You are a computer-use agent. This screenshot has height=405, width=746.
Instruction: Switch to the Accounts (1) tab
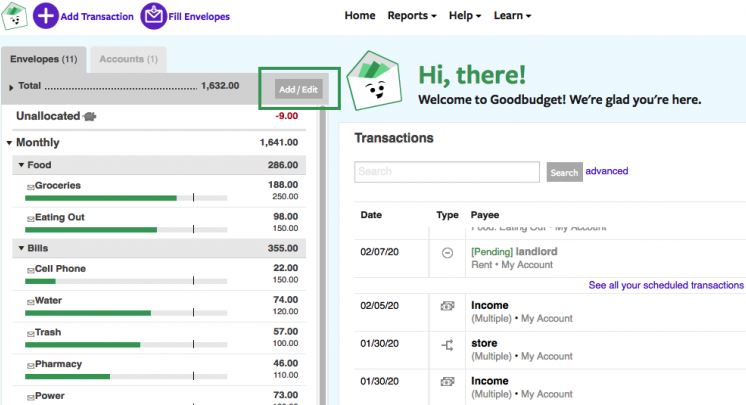128,59
